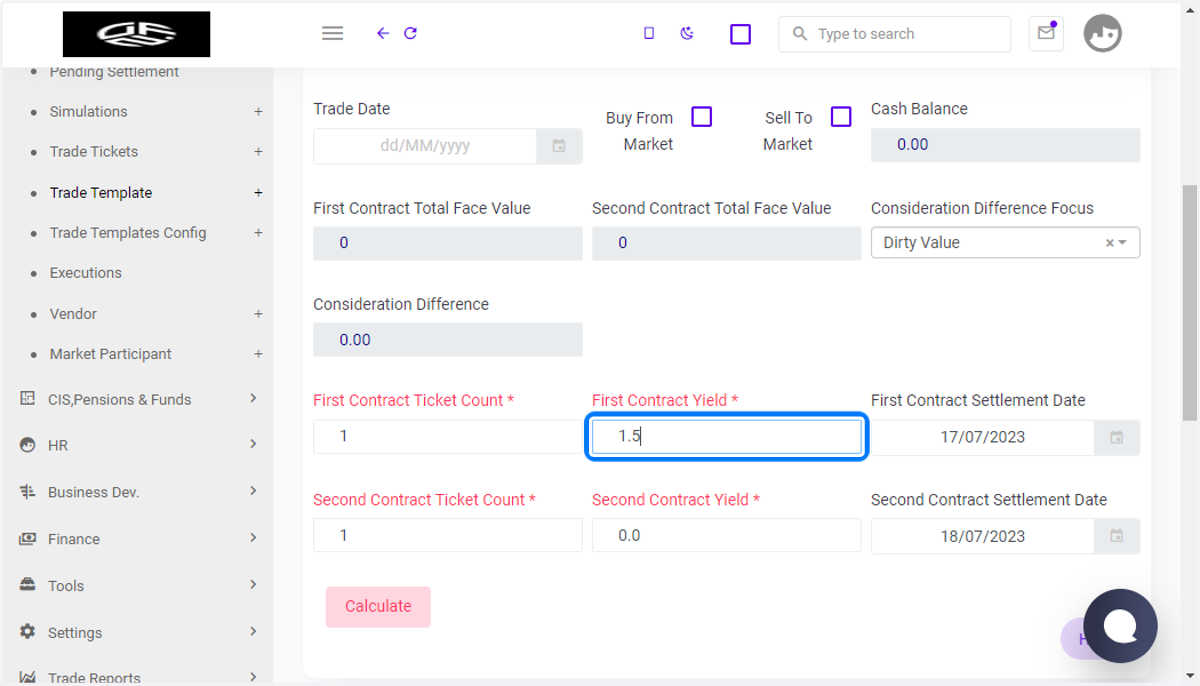Open the chat bubble widget
1200x686 pixels.
1120,626
